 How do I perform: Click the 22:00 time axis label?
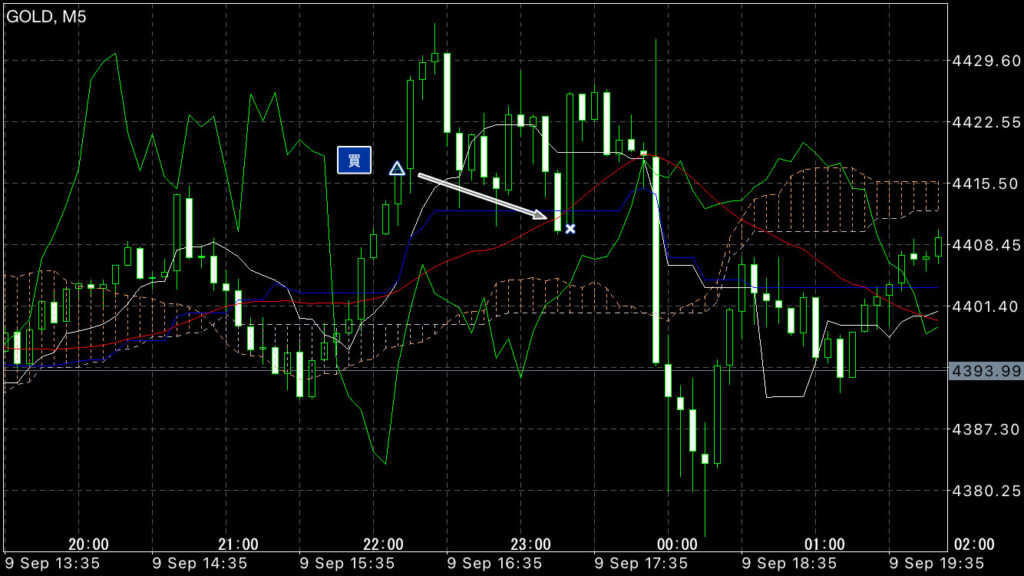[383, 544]
